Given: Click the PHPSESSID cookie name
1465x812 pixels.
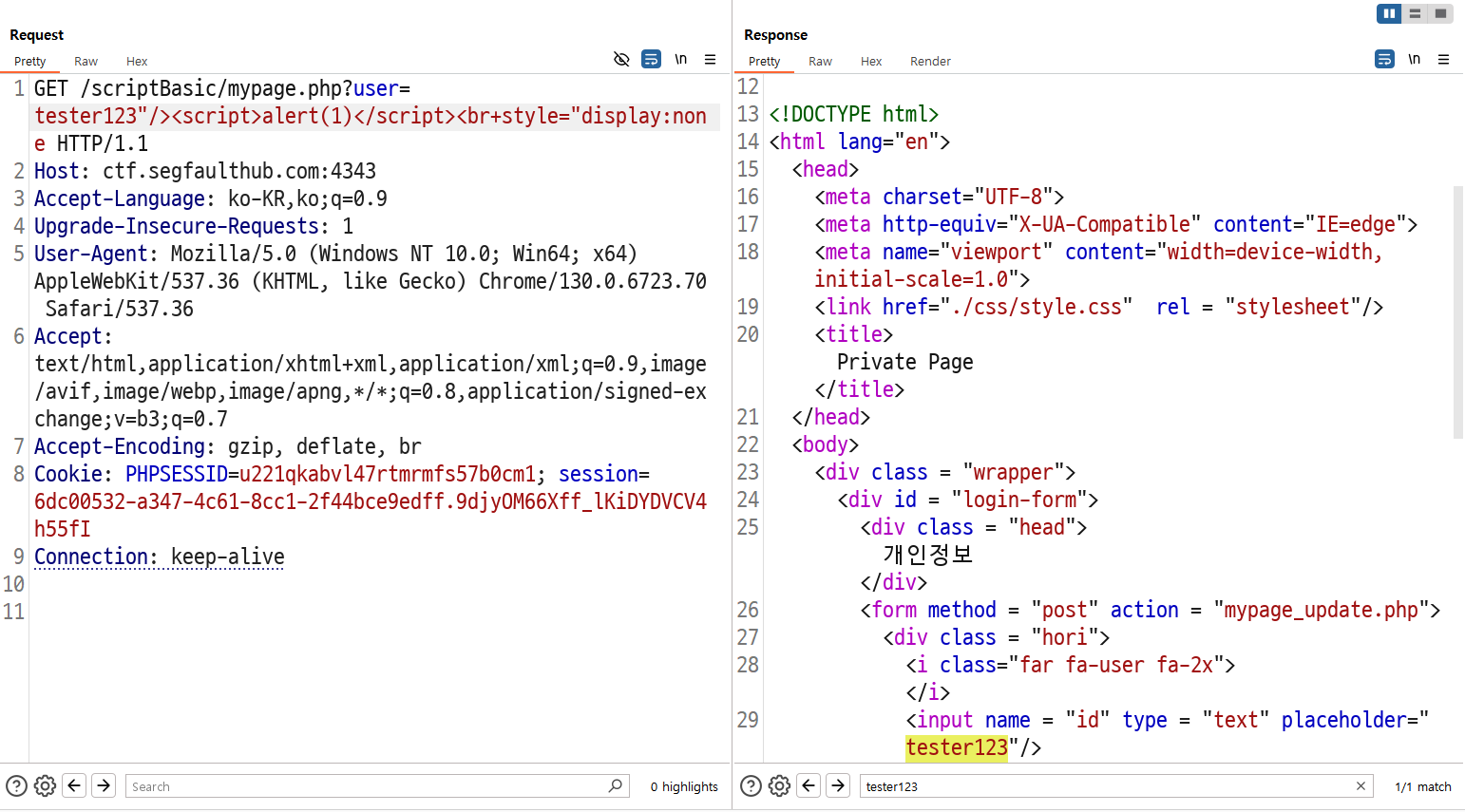Looking at the screenshot, I should click(177, 474).
